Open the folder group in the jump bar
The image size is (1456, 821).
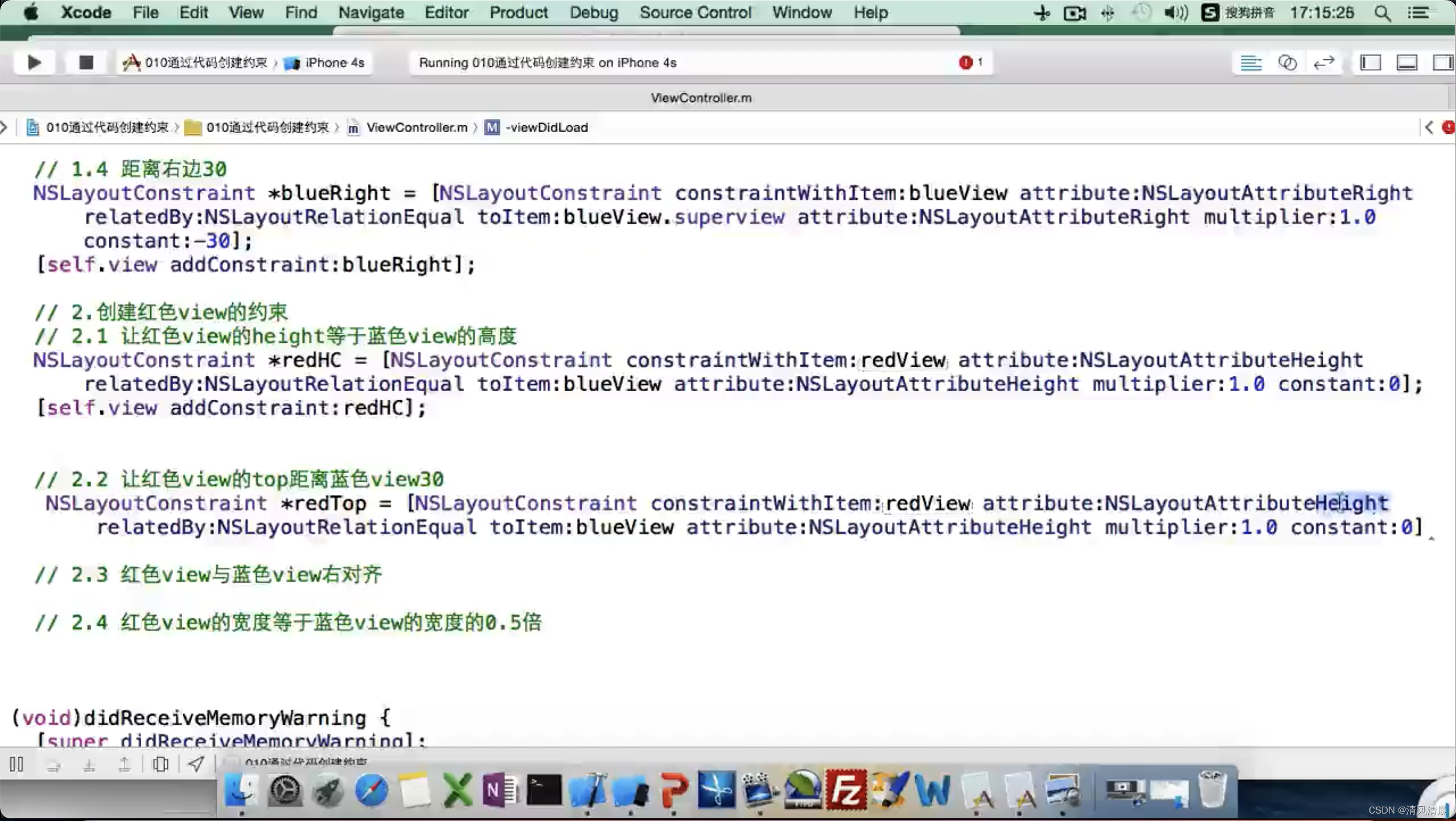[x=257, y=128]
